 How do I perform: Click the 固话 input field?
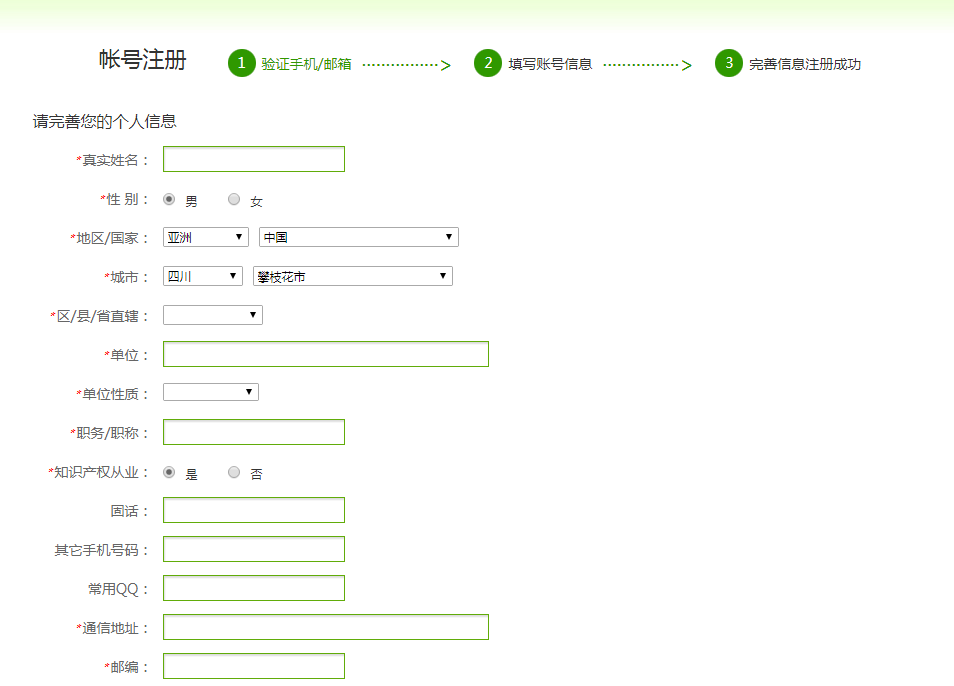coord(254,510)
